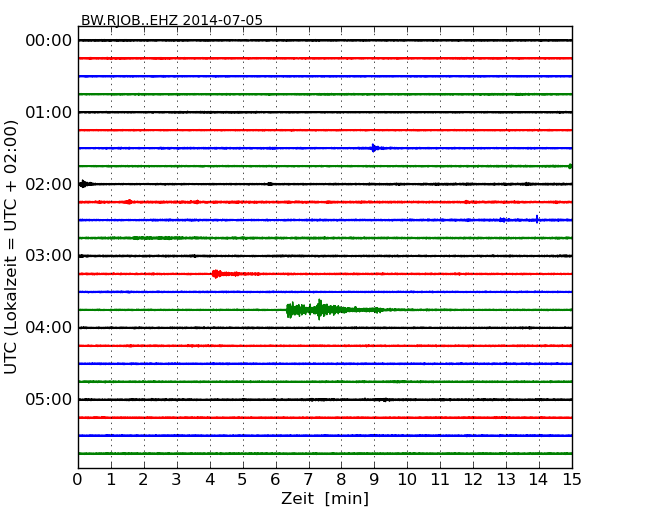
Task: Click x-axis tick label 12
Action: 473,480
